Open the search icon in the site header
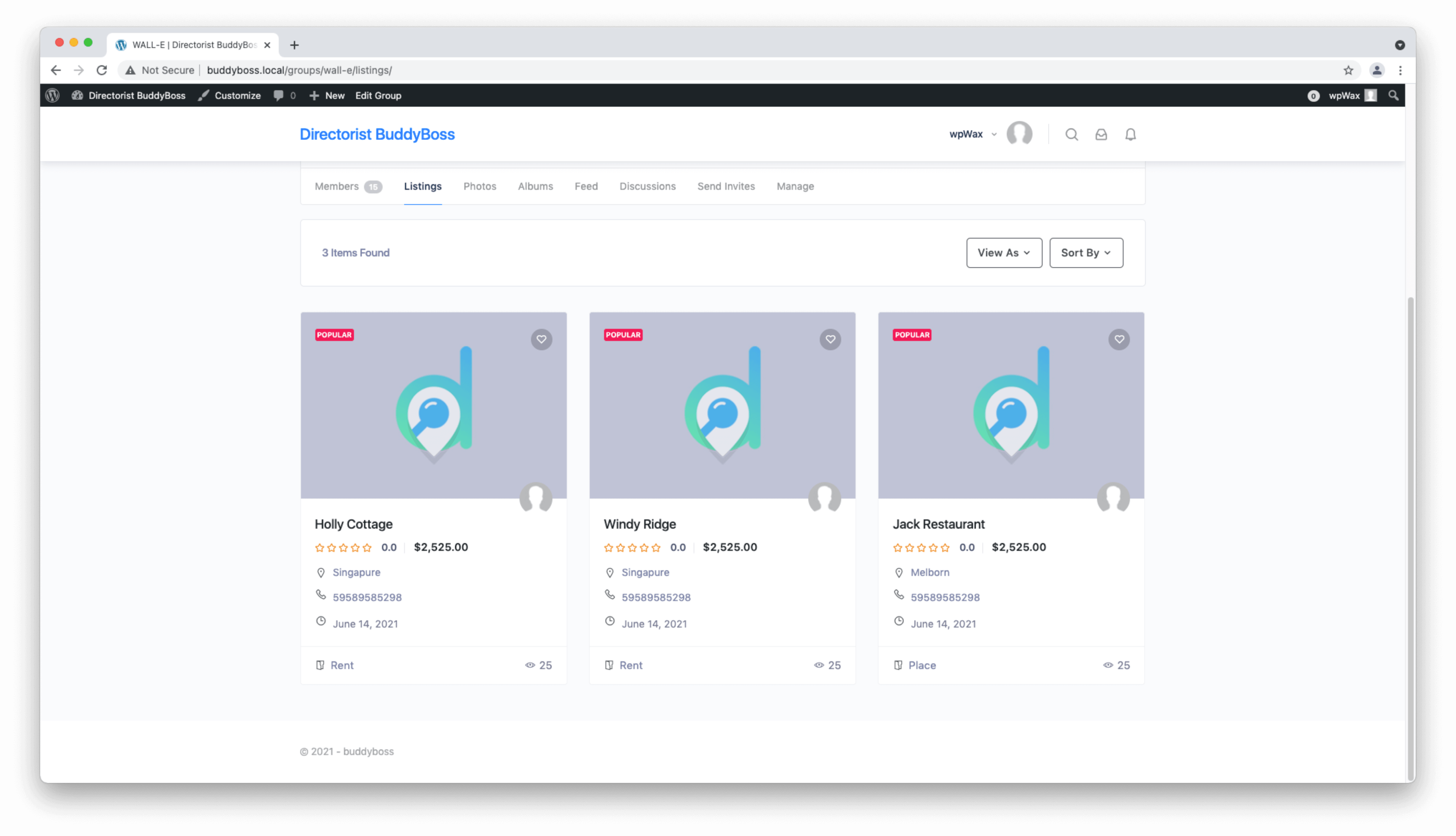Viewport: 1456px width, 836px height. click(1071, 134)
